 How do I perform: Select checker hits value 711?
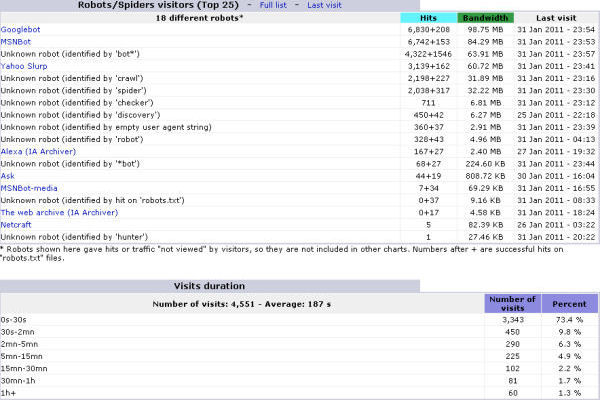click(428, 103)
